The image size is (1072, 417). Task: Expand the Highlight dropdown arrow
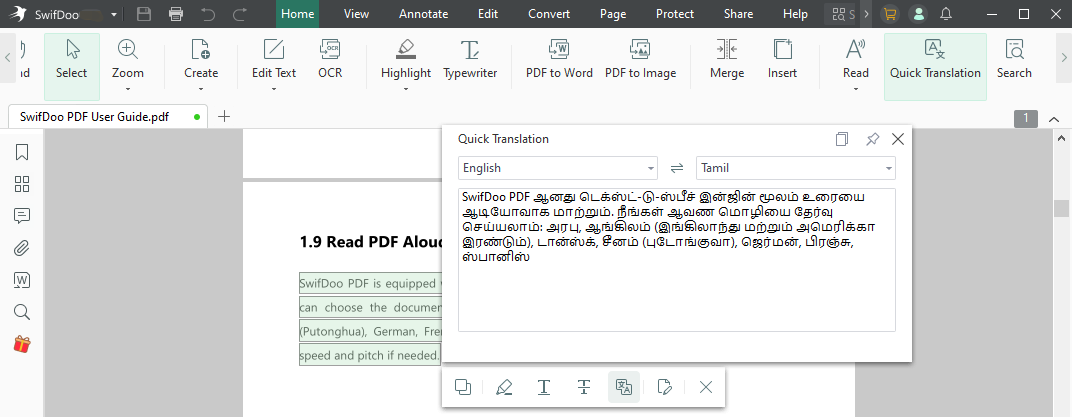(x=406, y=89)
